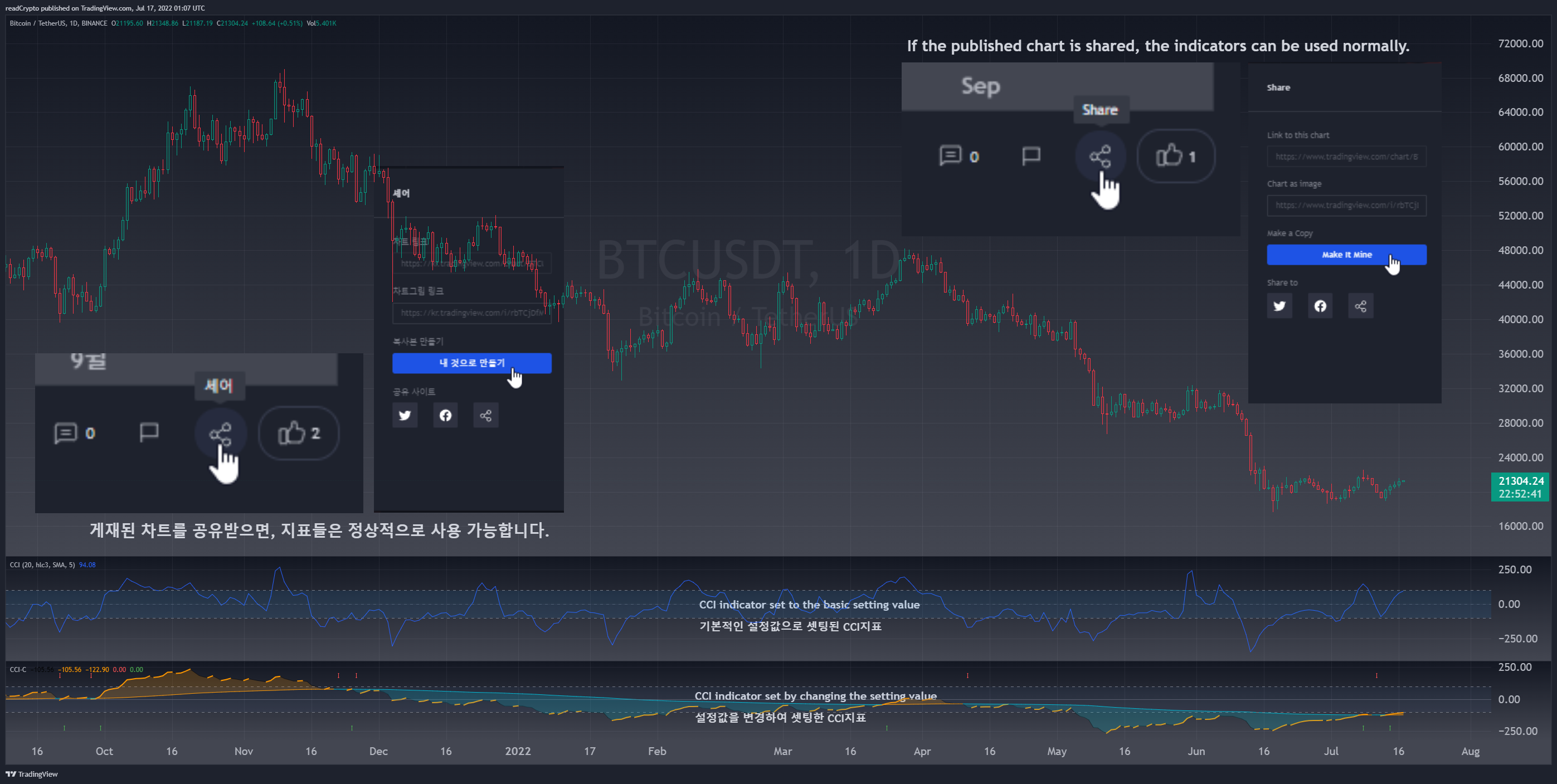Image resolution: width=1557 pixels, height=784 pixels.
Task: Click the Facebook icon under Share to
Action: tap(1320, 306)
